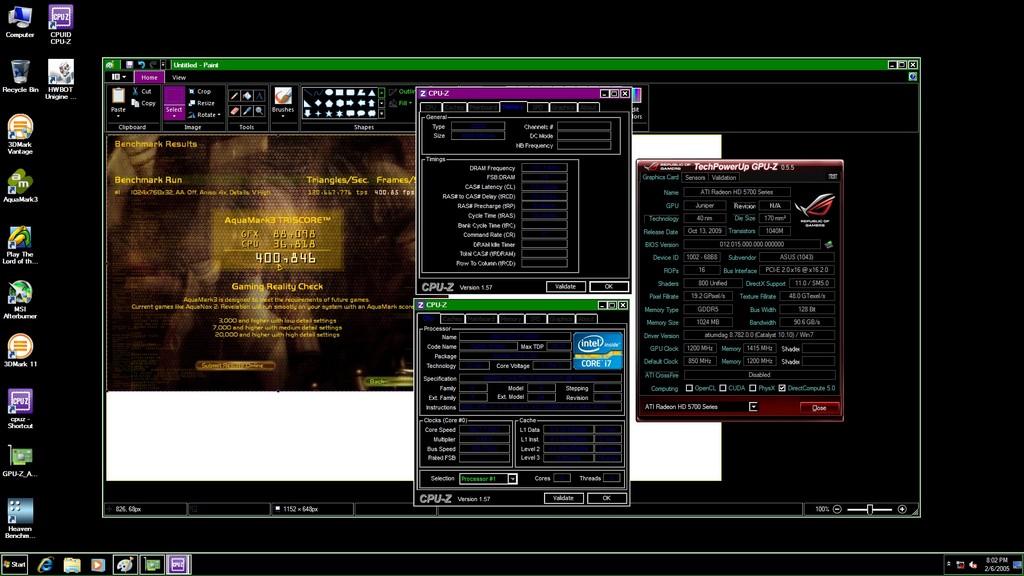Click Windows Explorer folder taskbar icon
1024x576 pixels.
72,564
